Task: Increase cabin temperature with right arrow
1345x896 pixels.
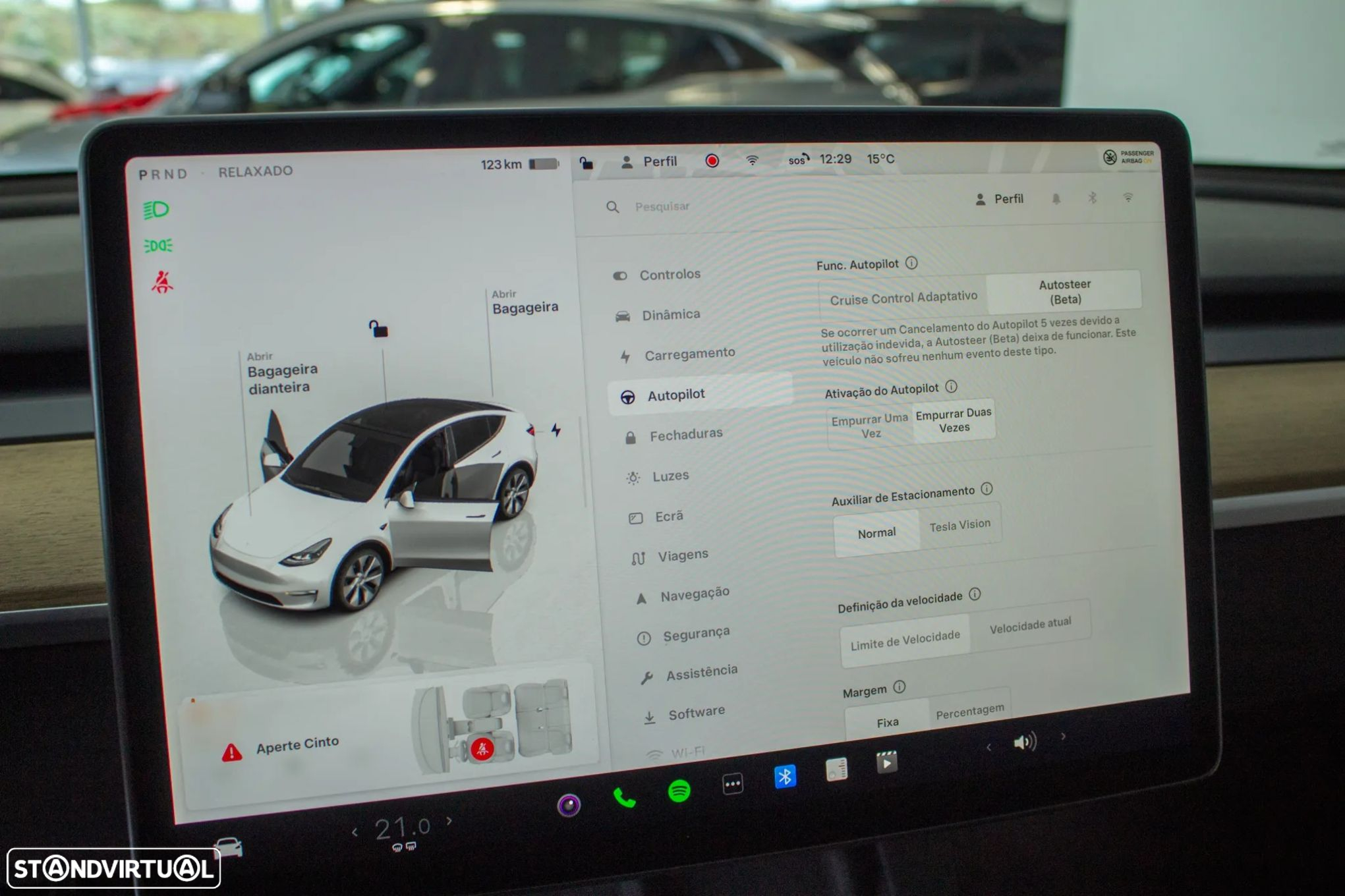Action: tap(449, 821)
